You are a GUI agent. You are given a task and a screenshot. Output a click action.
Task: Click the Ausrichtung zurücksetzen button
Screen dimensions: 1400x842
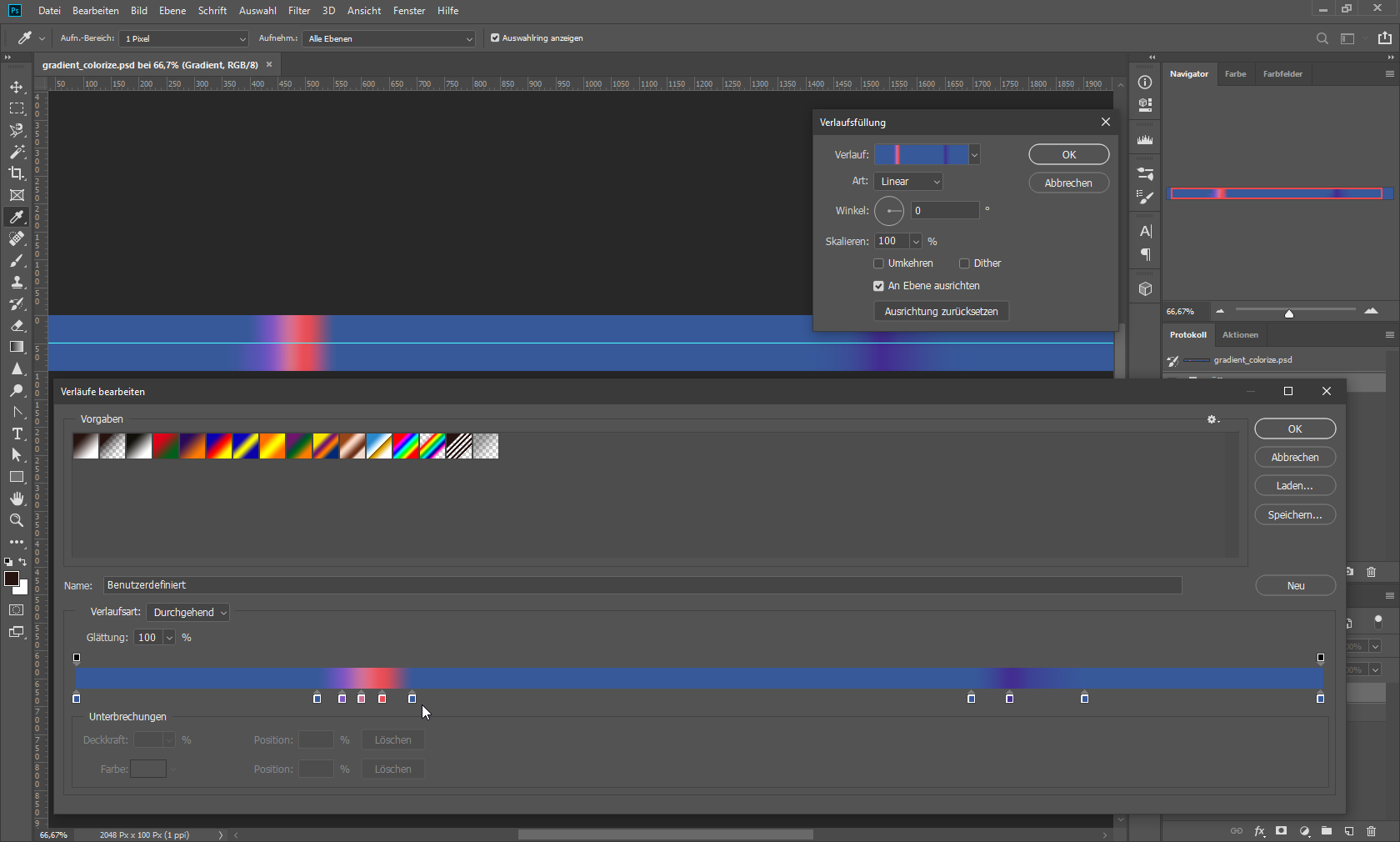[x=941, y=312]
